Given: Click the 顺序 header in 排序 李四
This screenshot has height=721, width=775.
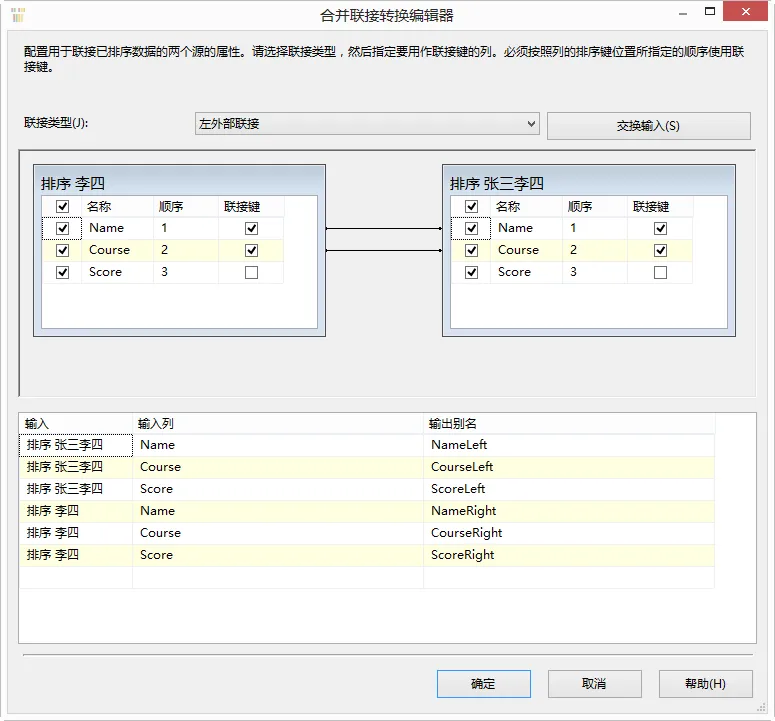Looking at the screenshot, I should tap(186, 206).
